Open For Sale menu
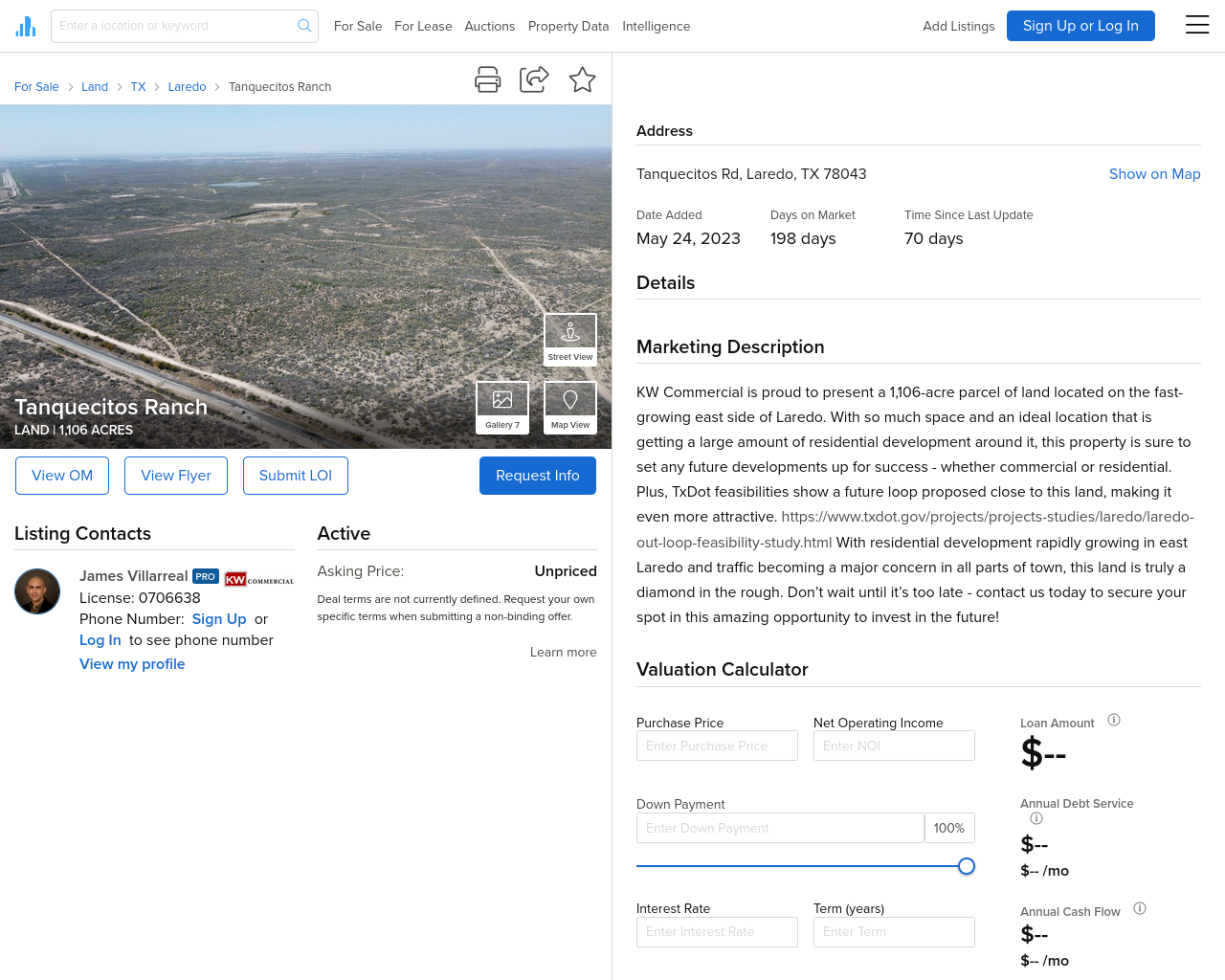This screenshot has height=980, width=1225. [358, 26]
